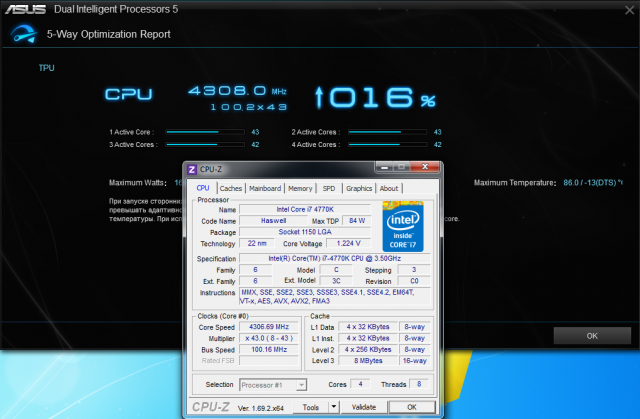Click the Family value 6 field
This screenshot has height=419, width=640.
coord(256,270)
